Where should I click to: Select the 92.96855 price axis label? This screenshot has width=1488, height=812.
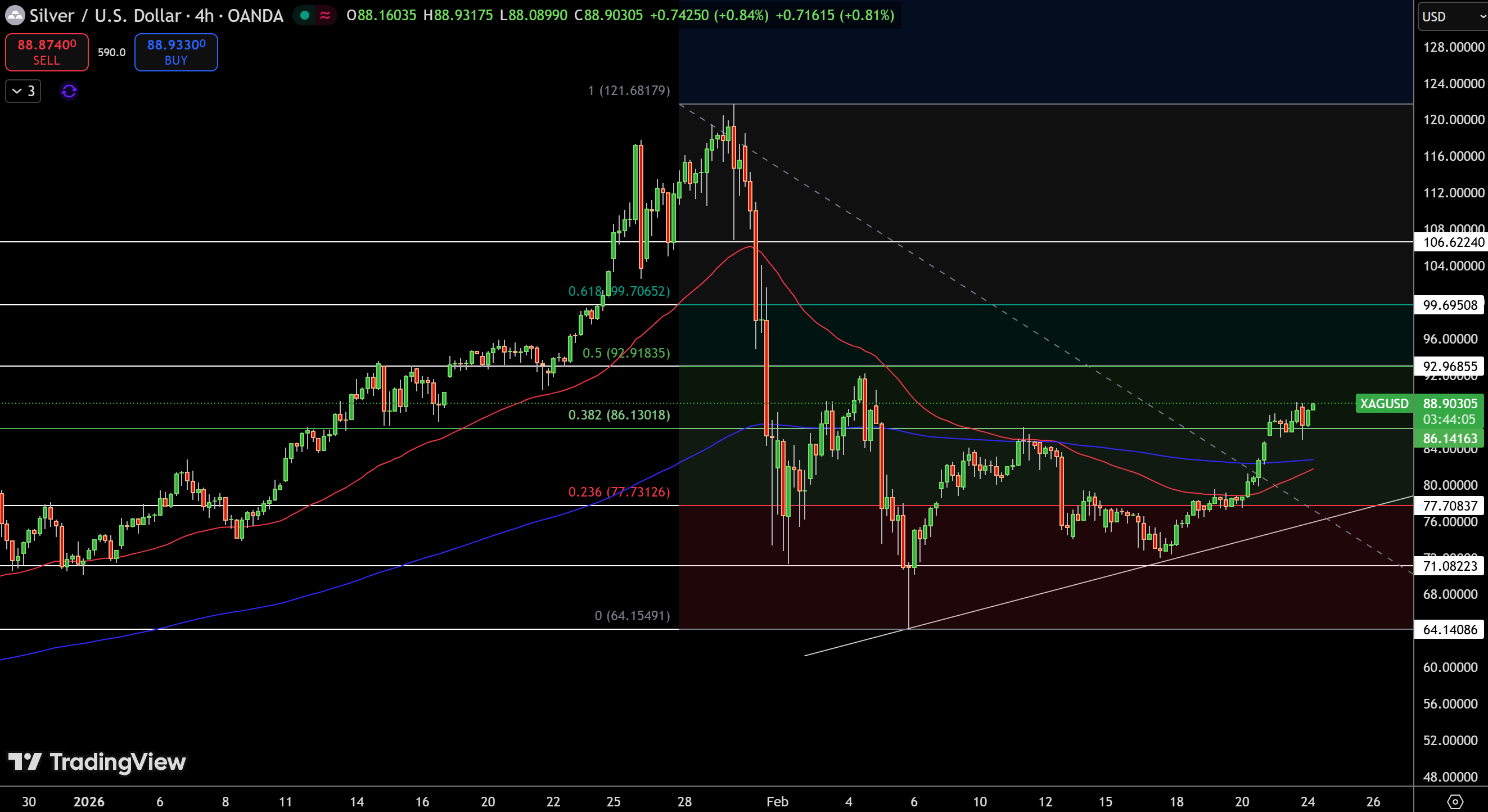click(x=1449, y=366)
